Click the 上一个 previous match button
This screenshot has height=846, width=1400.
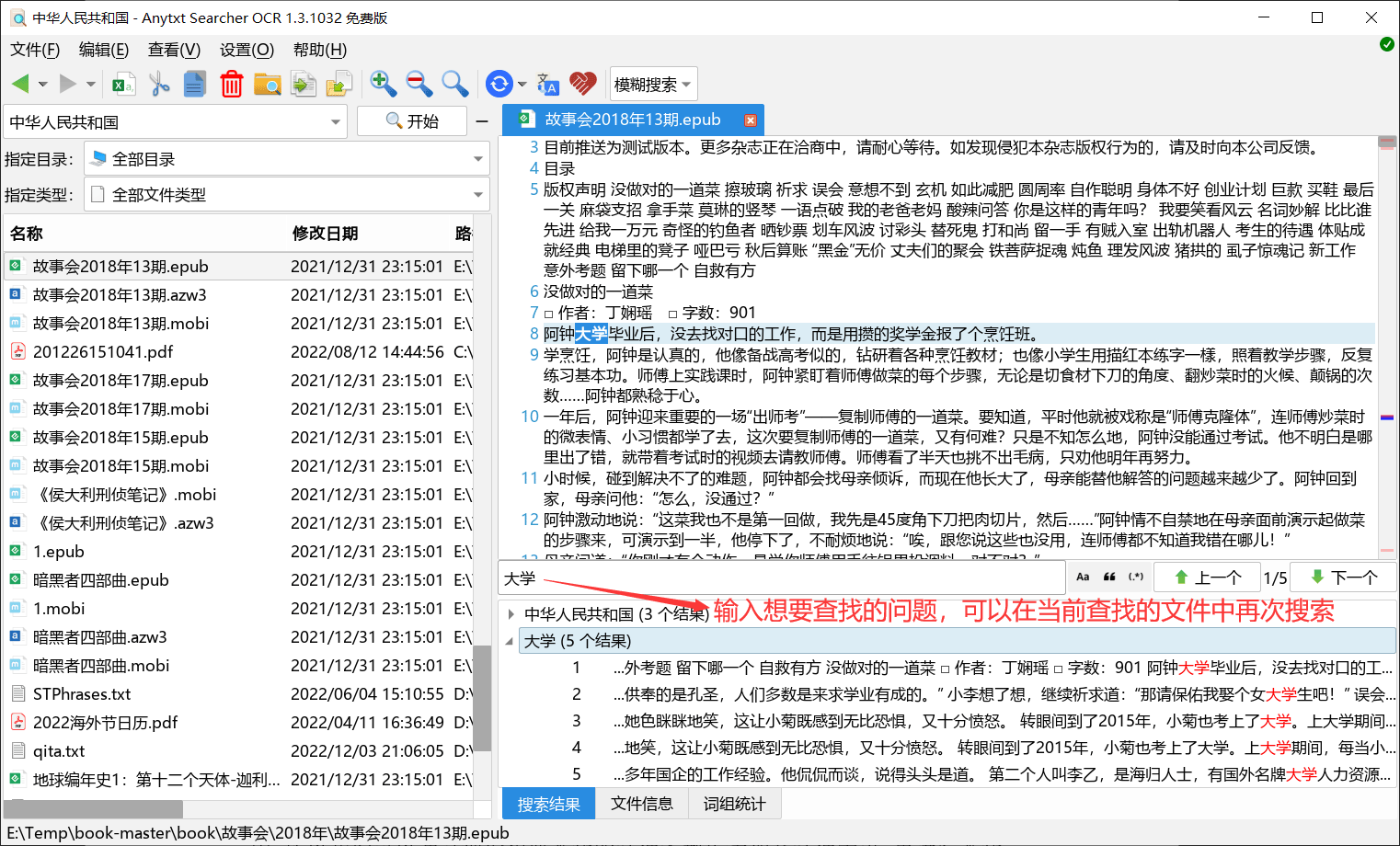click(1208, 577)
